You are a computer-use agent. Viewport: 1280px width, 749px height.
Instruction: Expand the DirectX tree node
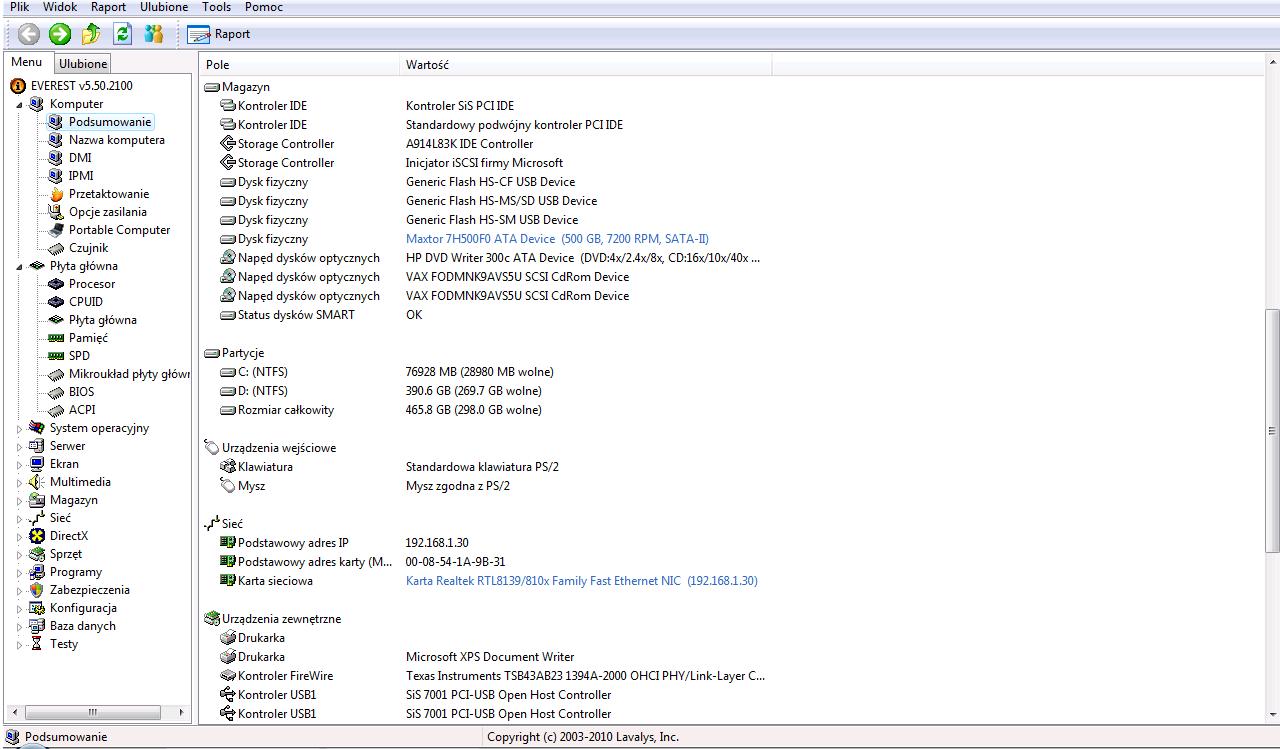point(19,536)
